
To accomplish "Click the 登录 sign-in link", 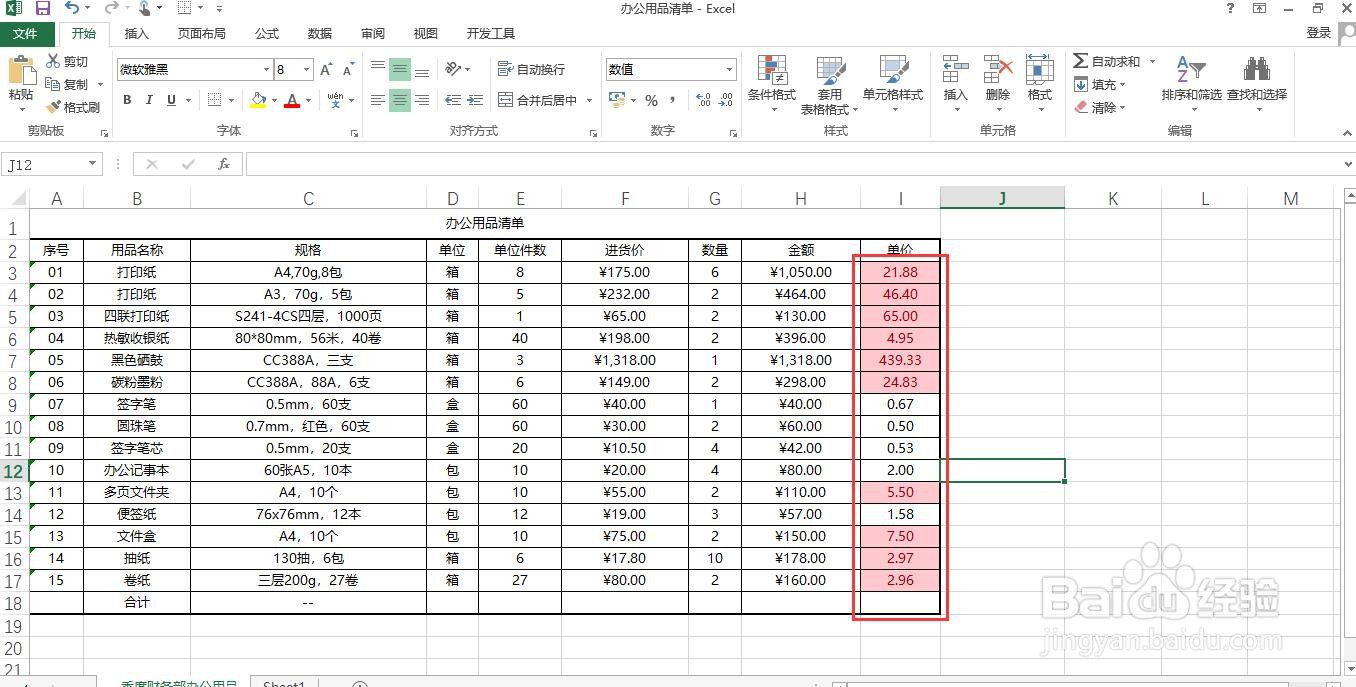I will (x=1319, y=33).
